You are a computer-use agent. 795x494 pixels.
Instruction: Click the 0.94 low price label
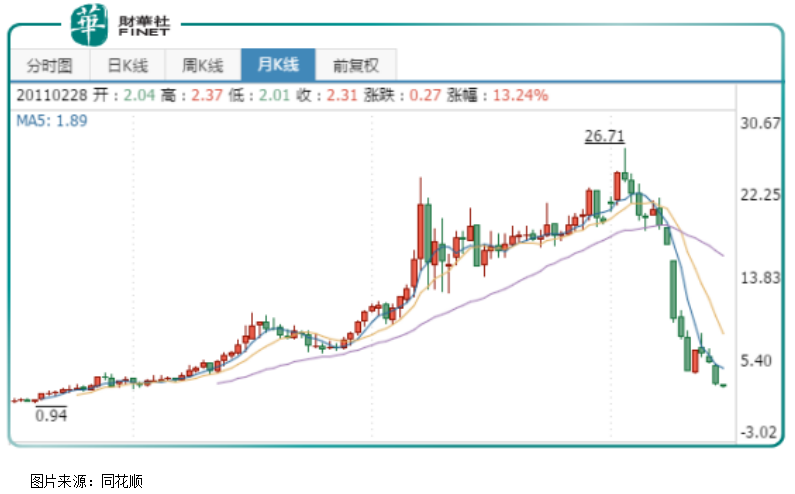(x=50, y=416)
